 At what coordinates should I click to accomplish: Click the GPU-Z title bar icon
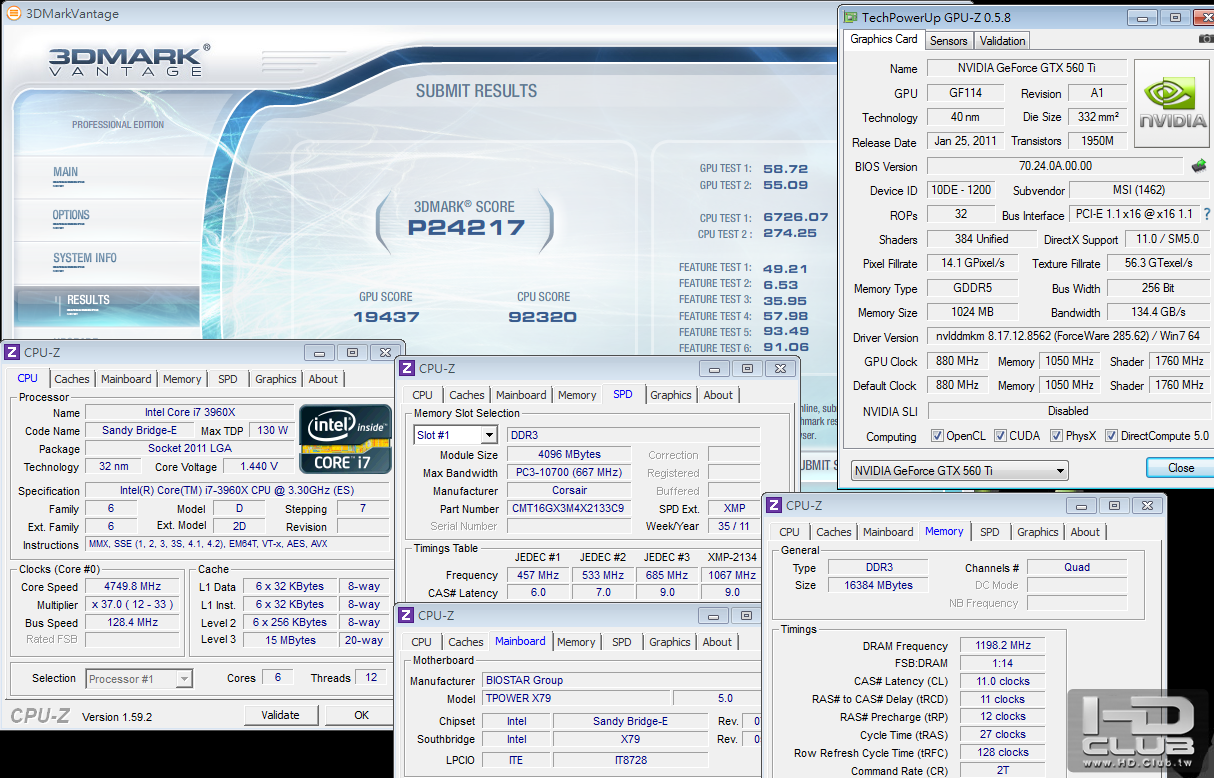tap(850, 17)
